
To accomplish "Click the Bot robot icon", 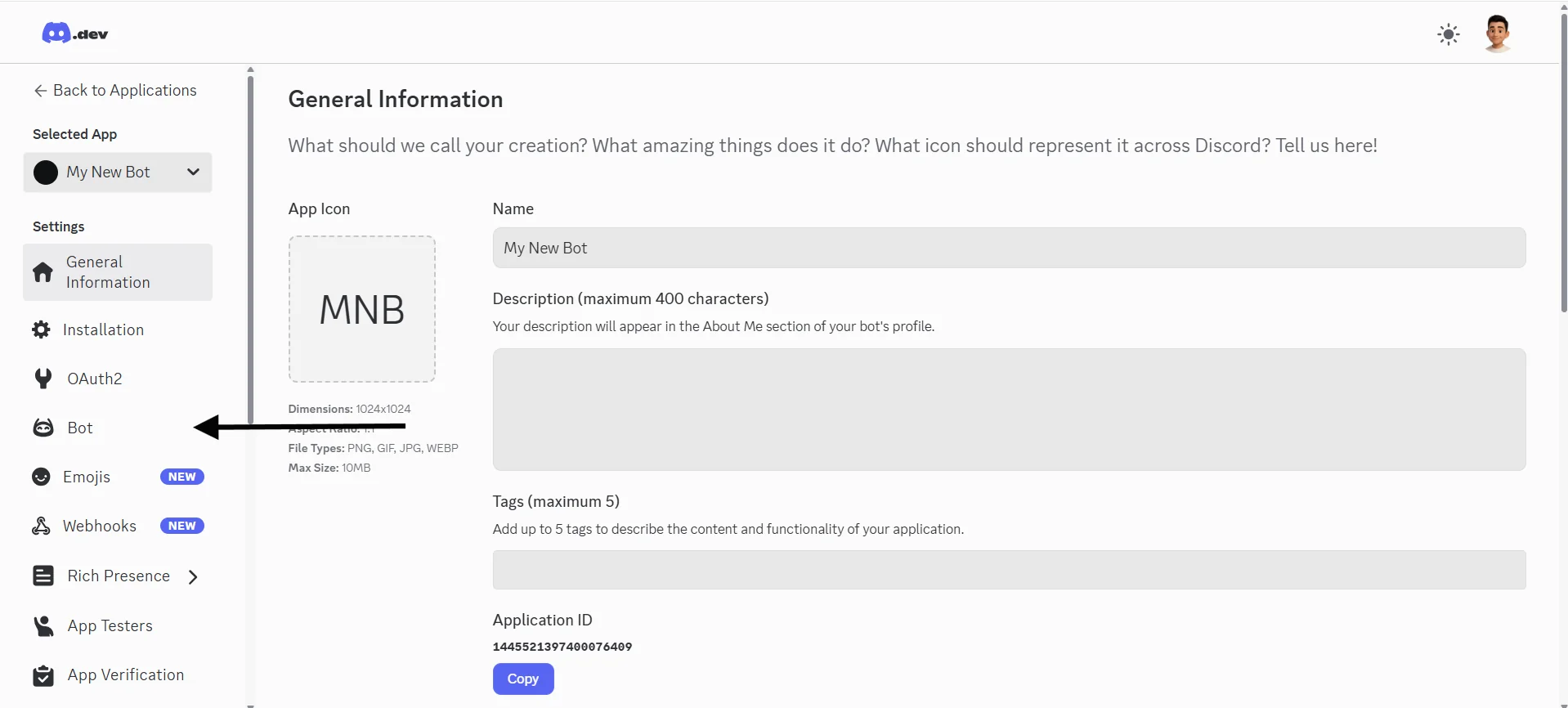I will [43, 428].
